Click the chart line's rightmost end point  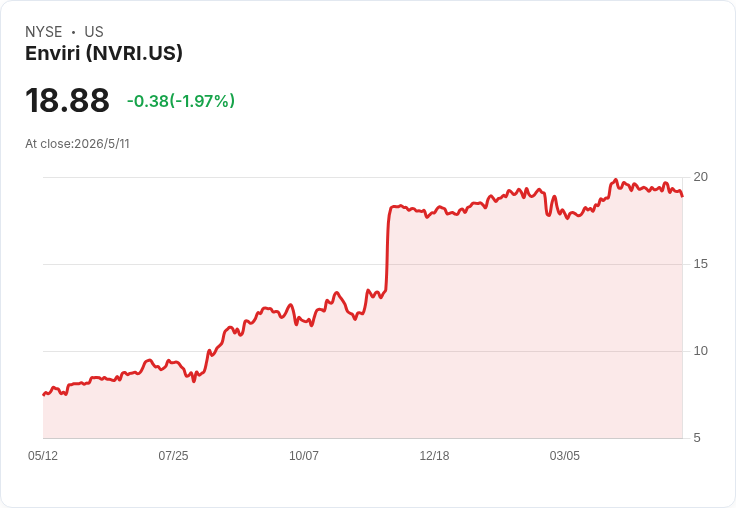(682, 196)
